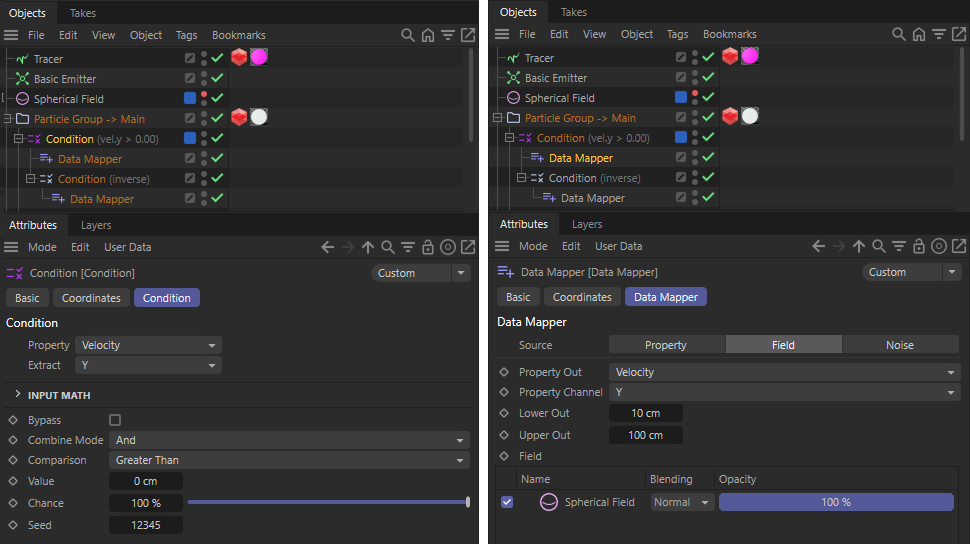Open Tags menu in left Objects panel
This screenshot has width=970, height=544.
click(x=186, y=35)
